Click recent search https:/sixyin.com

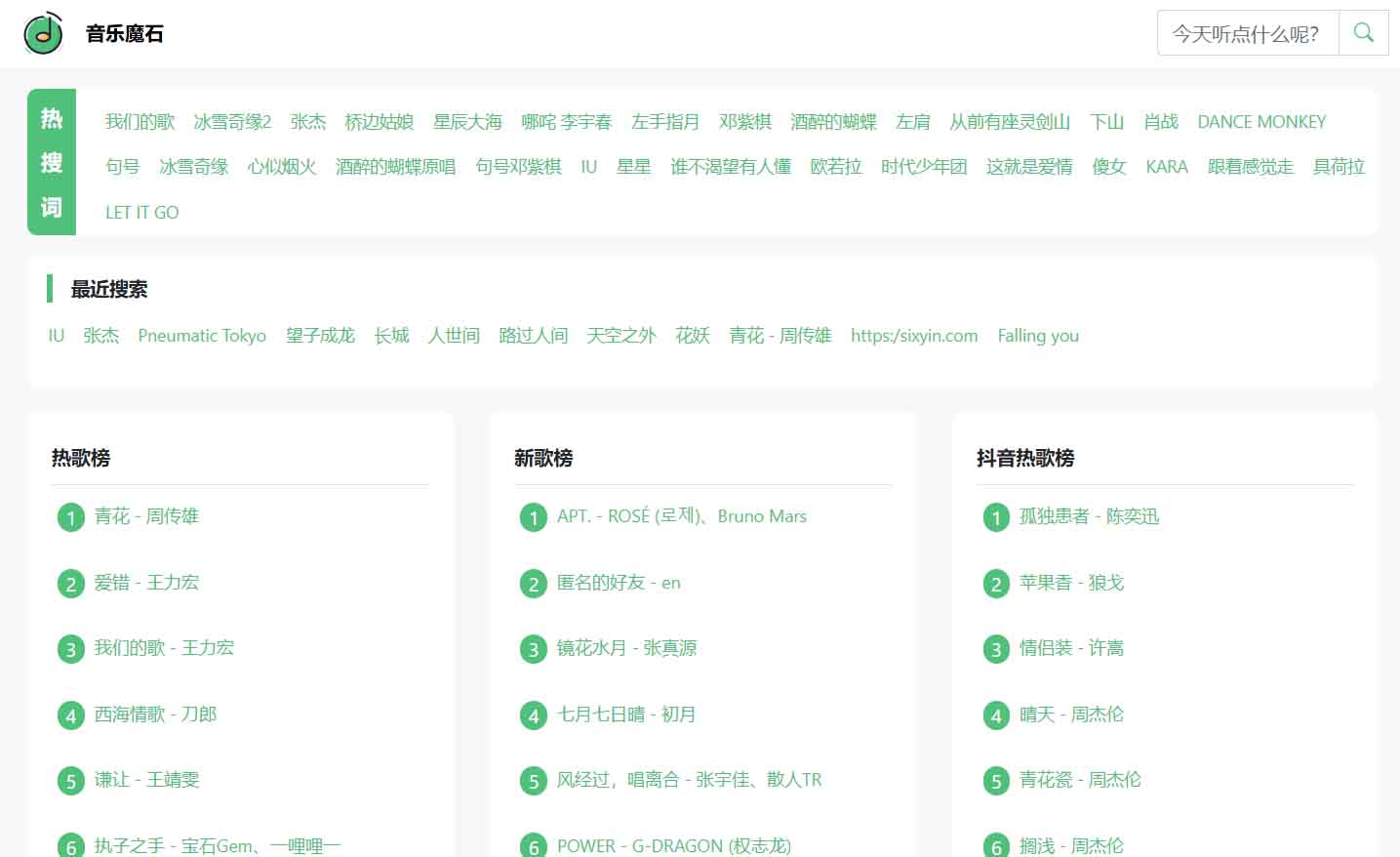914,336
